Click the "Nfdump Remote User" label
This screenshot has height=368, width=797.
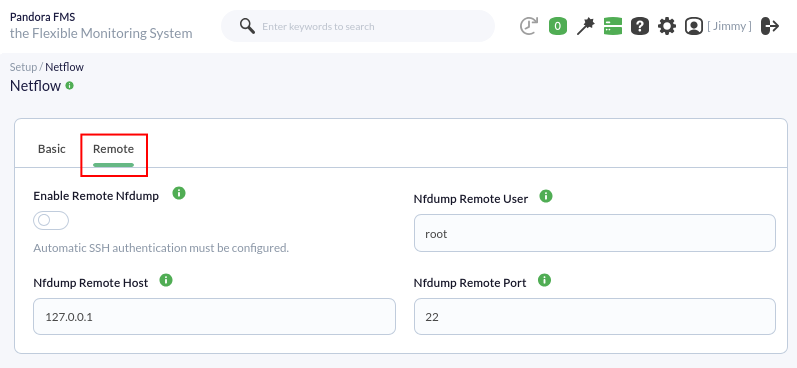(x=471, y=199)
